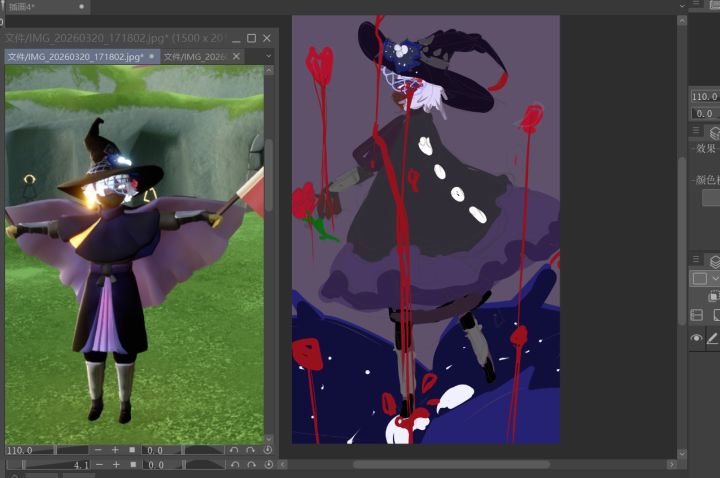
Task: Click main canvas vertical scroll up arrow
Action: 682,21
